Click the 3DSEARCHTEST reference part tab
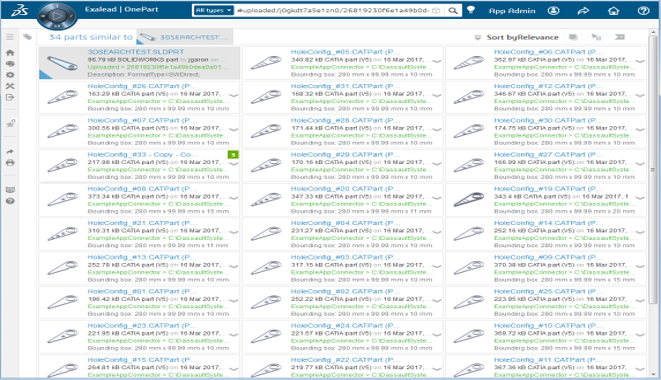 pyautogui.click(x=185, y=37)
